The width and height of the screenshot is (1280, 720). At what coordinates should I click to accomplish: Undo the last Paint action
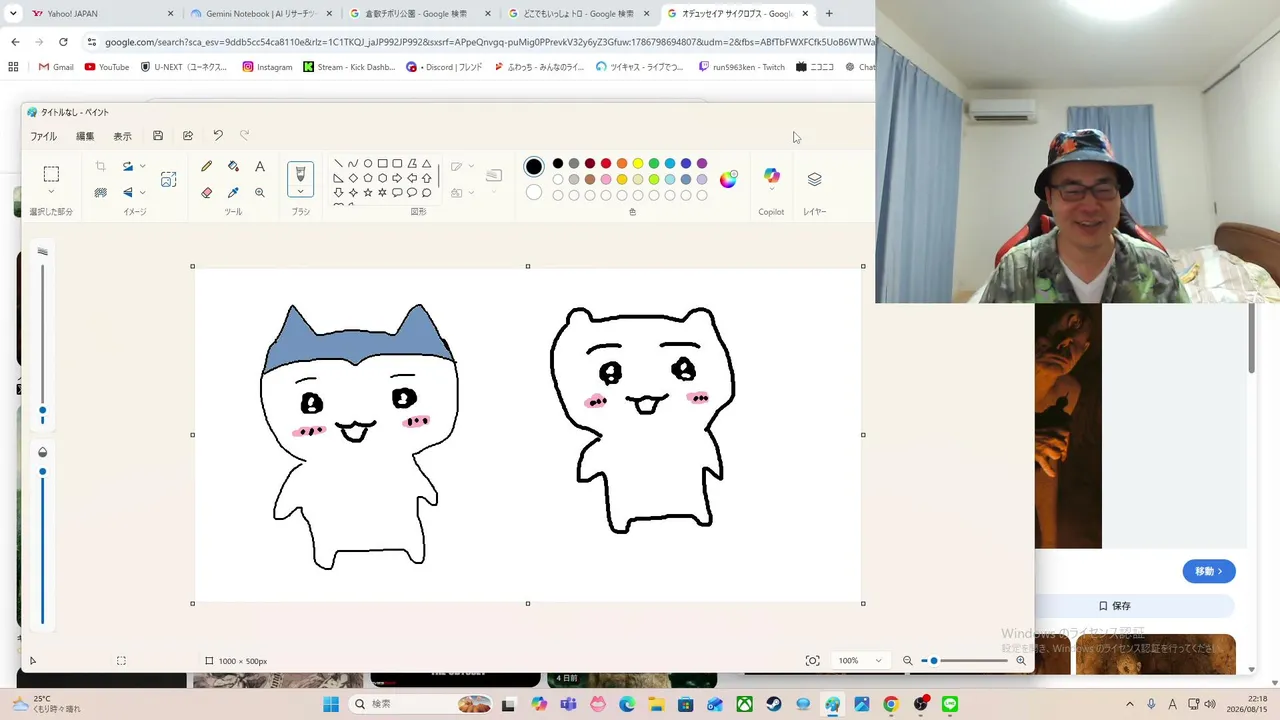(218, 136)
